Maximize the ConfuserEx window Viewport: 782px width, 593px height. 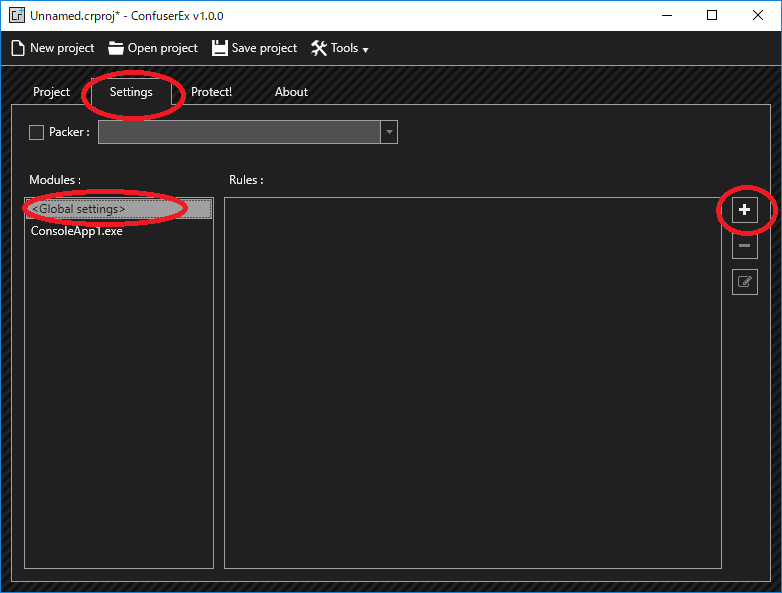712,15
